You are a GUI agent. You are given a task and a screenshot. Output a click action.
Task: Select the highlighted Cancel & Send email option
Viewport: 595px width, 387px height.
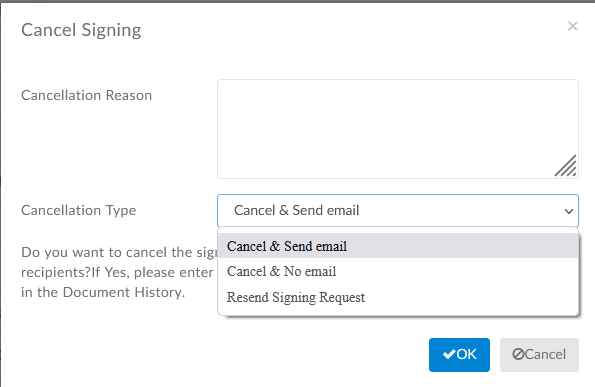pyautogui.click(x=398, y=246)
